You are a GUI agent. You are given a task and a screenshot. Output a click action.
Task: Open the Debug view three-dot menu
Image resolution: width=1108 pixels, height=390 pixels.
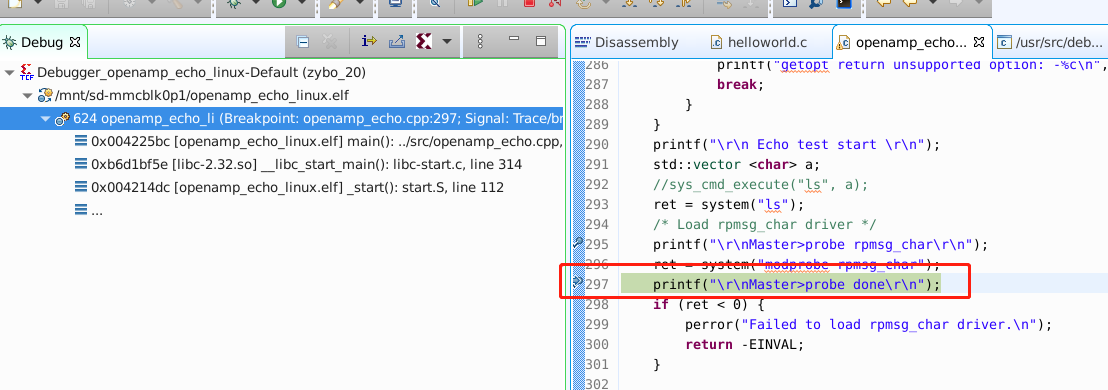click(481, 42)
